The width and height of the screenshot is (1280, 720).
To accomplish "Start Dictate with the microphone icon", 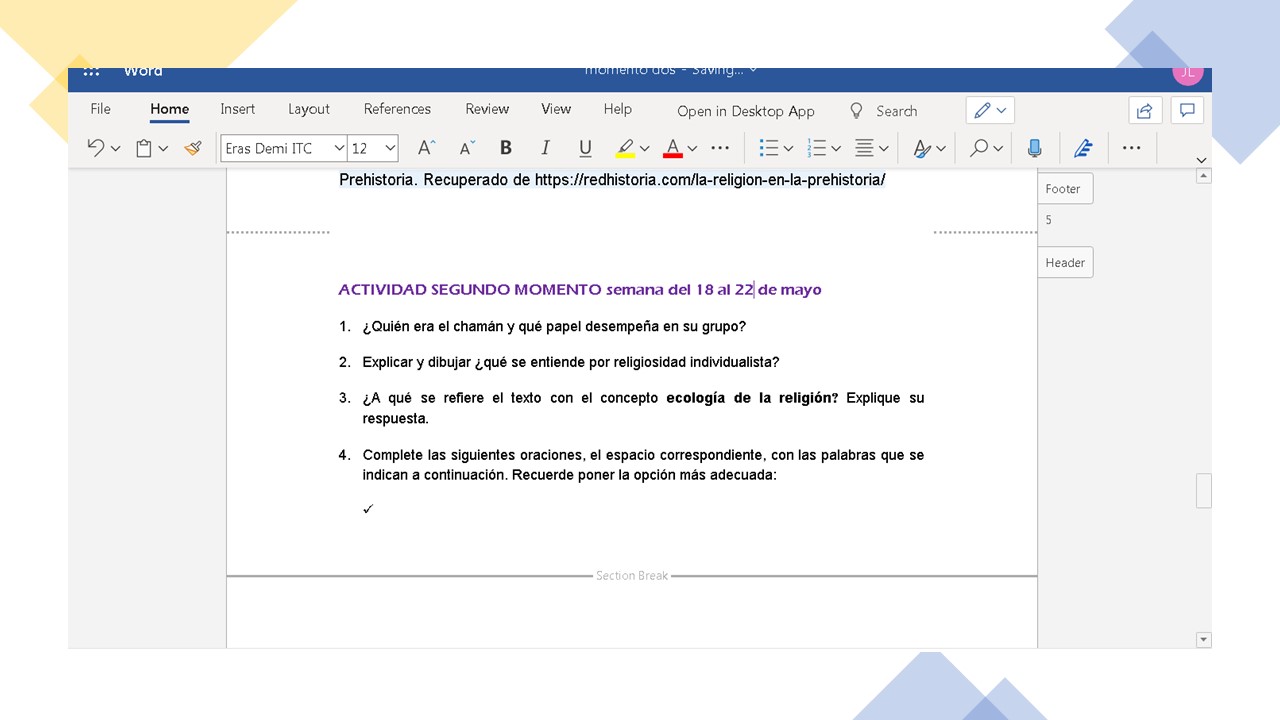I will pos(1035,148).
